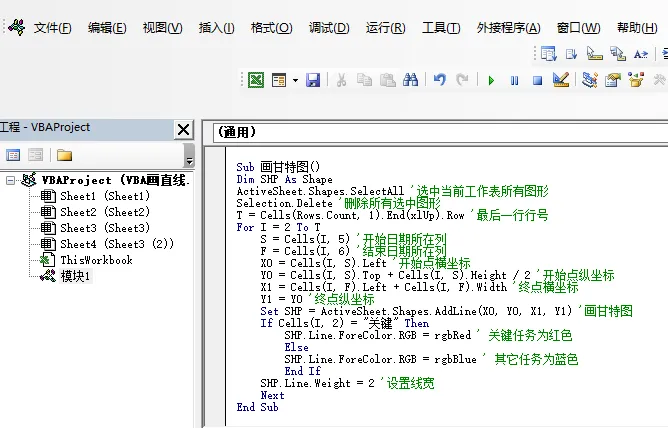Image resolution: width=668 pixels, height=428 pixels.
Task: Click the Reset stop icon
Action: [538, 80]
